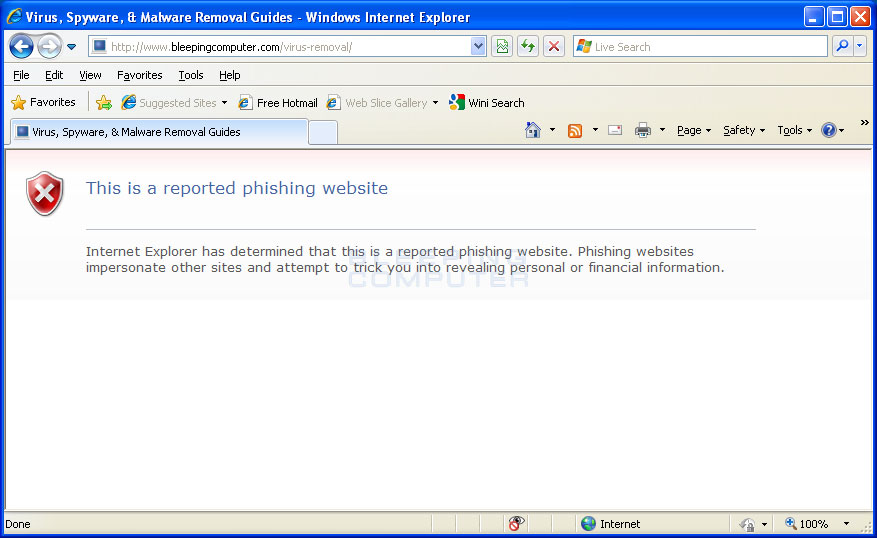Refresh the page with green arrows icon
Image resolution: width=877 pixels, height=538 pixels.
(x=527, y=46)
